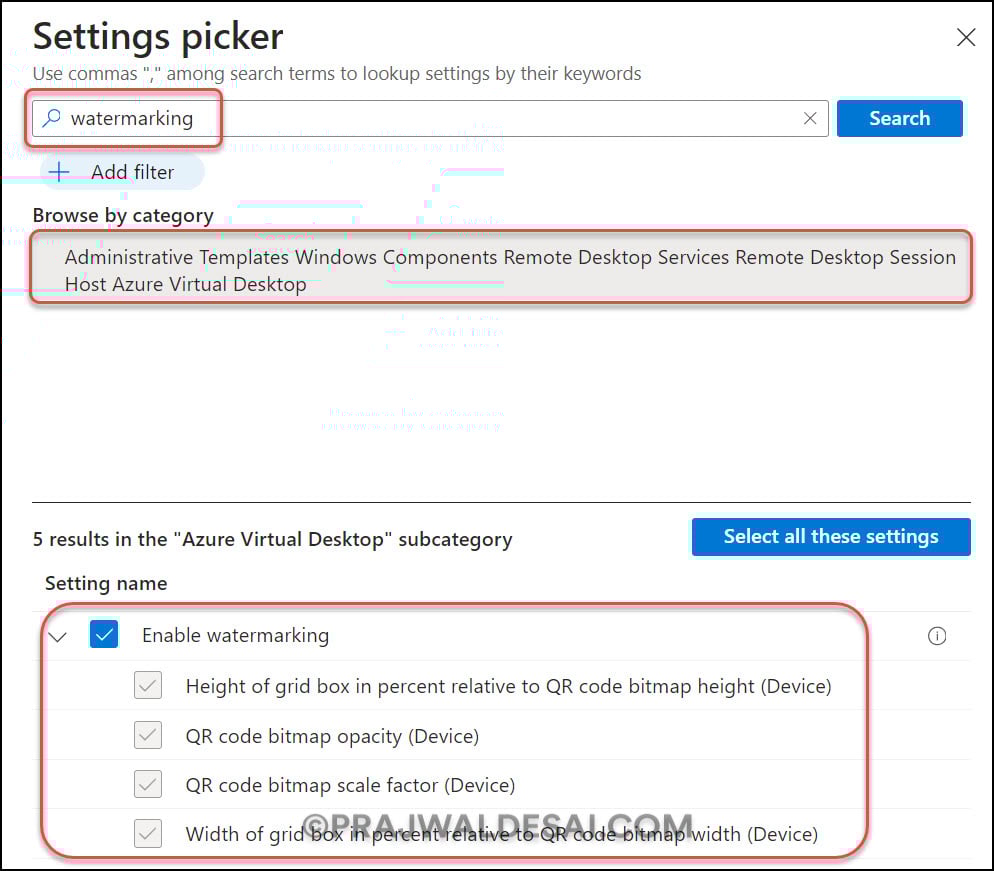Collapse the Enable watermarking row
The height and width of the screenshot is (871, 994).
point(58,636)
